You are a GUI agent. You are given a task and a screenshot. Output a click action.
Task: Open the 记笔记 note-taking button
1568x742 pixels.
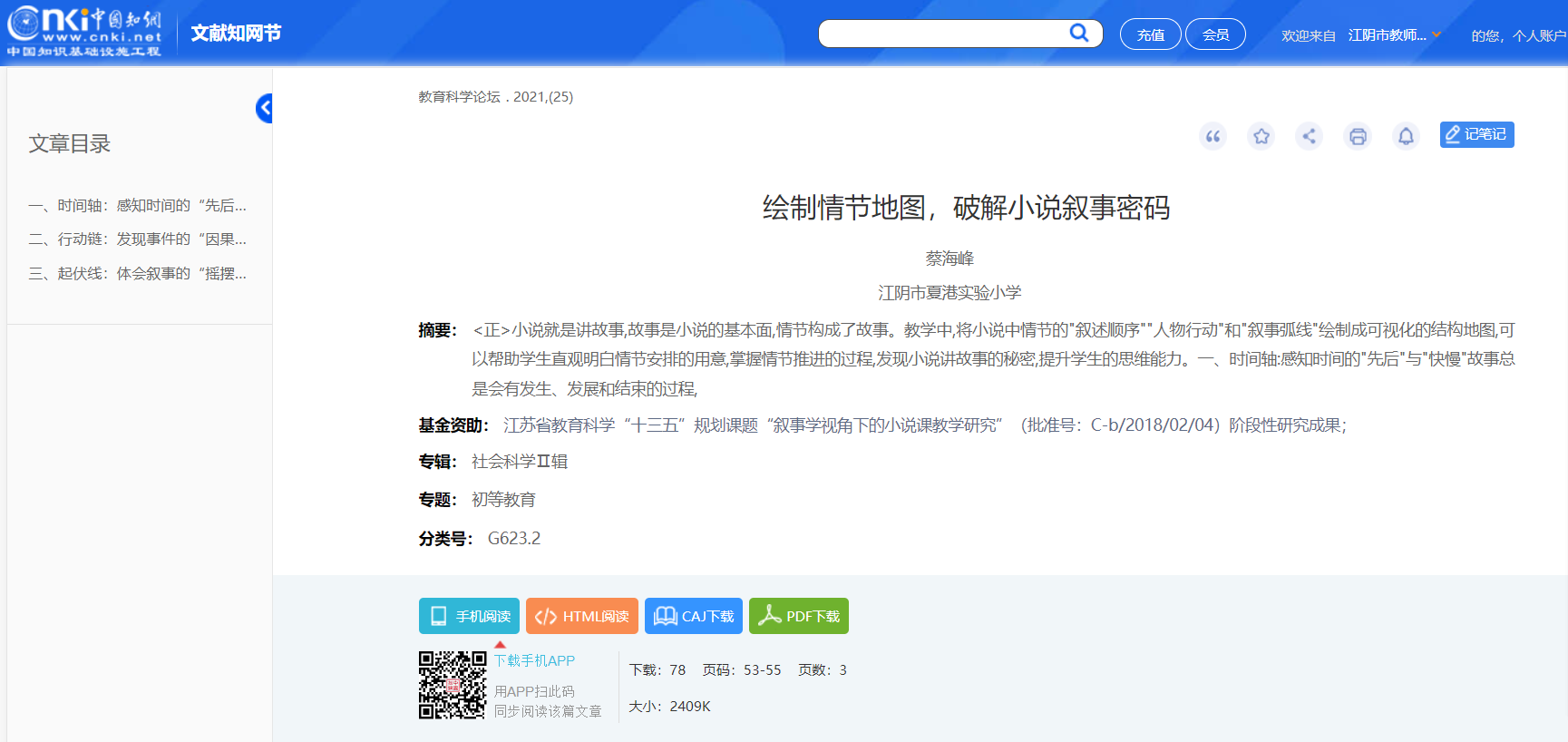1476,134
